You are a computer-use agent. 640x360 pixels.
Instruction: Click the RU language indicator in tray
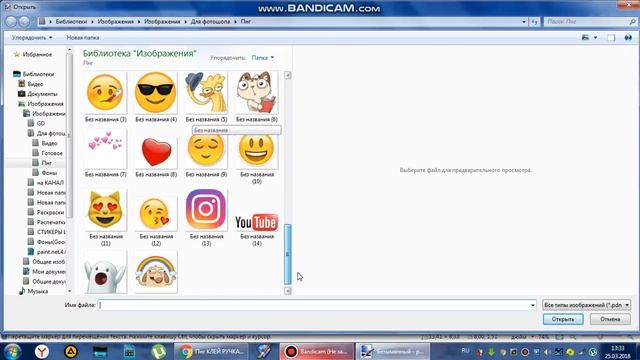[x=465, y=351]
